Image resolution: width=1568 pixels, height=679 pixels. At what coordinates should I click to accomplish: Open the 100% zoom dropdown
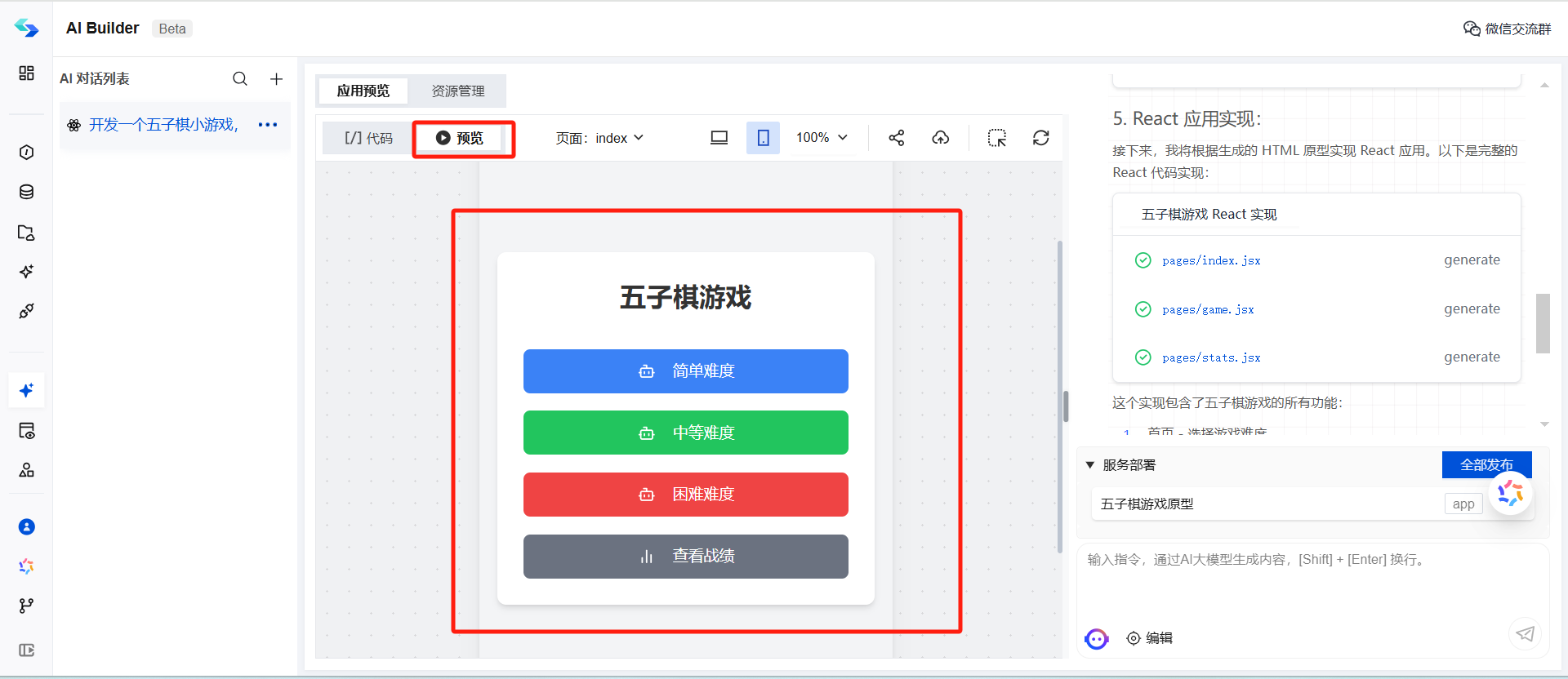tap(822, 138)
